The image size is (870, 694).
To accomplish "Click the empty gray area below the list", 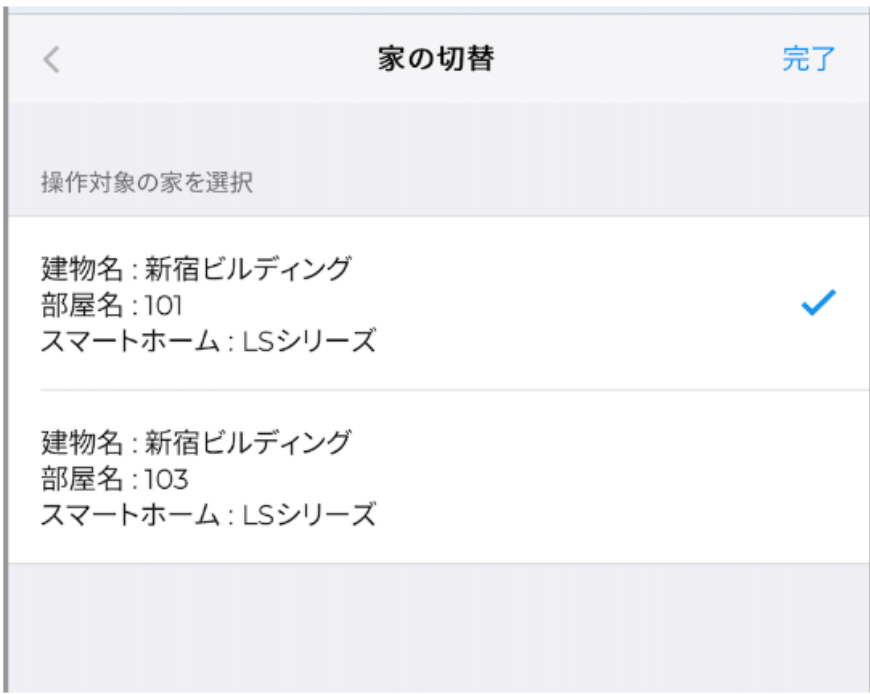I will [x=437, y=628].
